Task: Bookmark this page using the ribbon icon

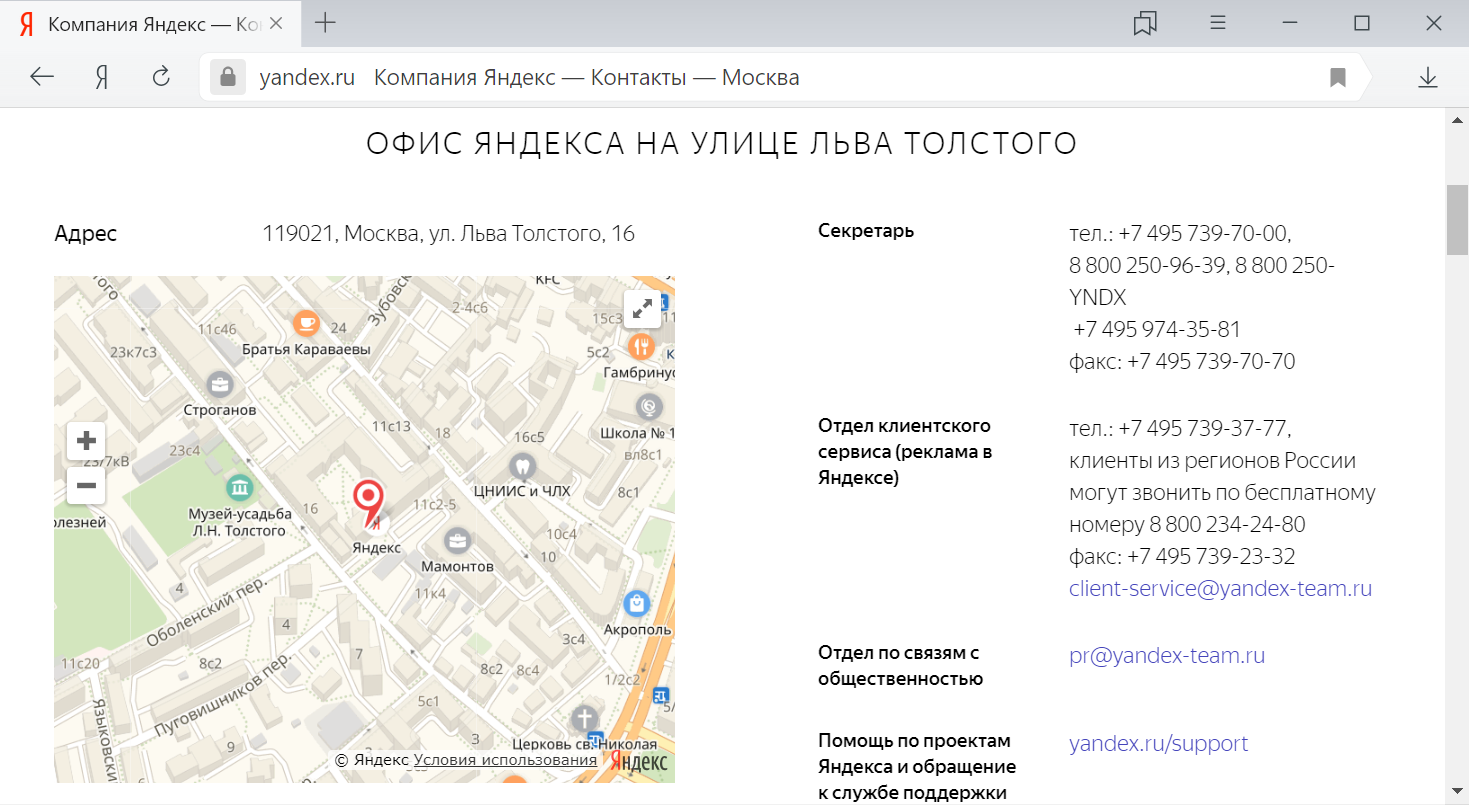Action: [x=1338, y=77]
